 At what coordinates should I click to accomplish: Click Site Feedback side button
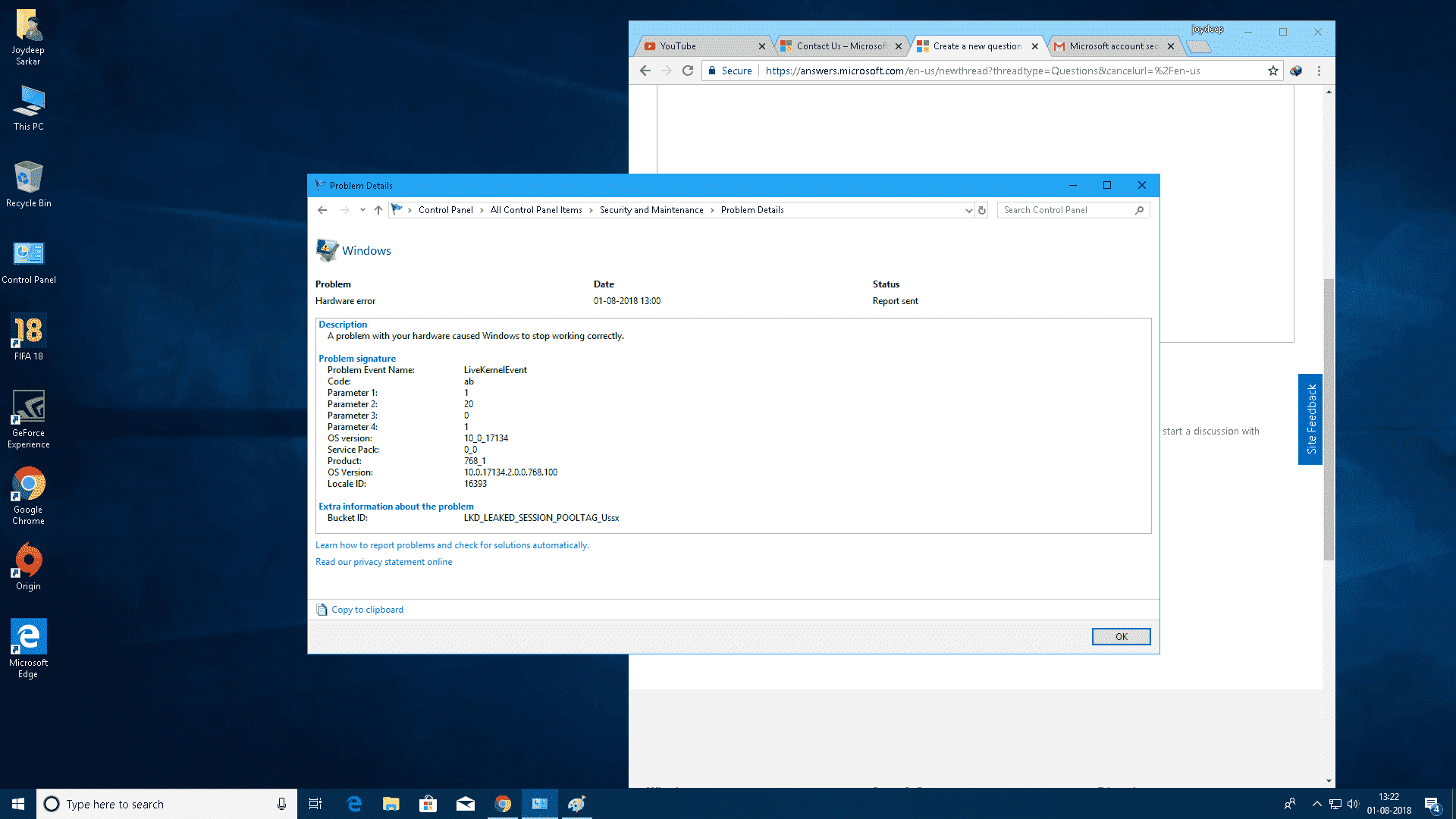[1310, 419]
